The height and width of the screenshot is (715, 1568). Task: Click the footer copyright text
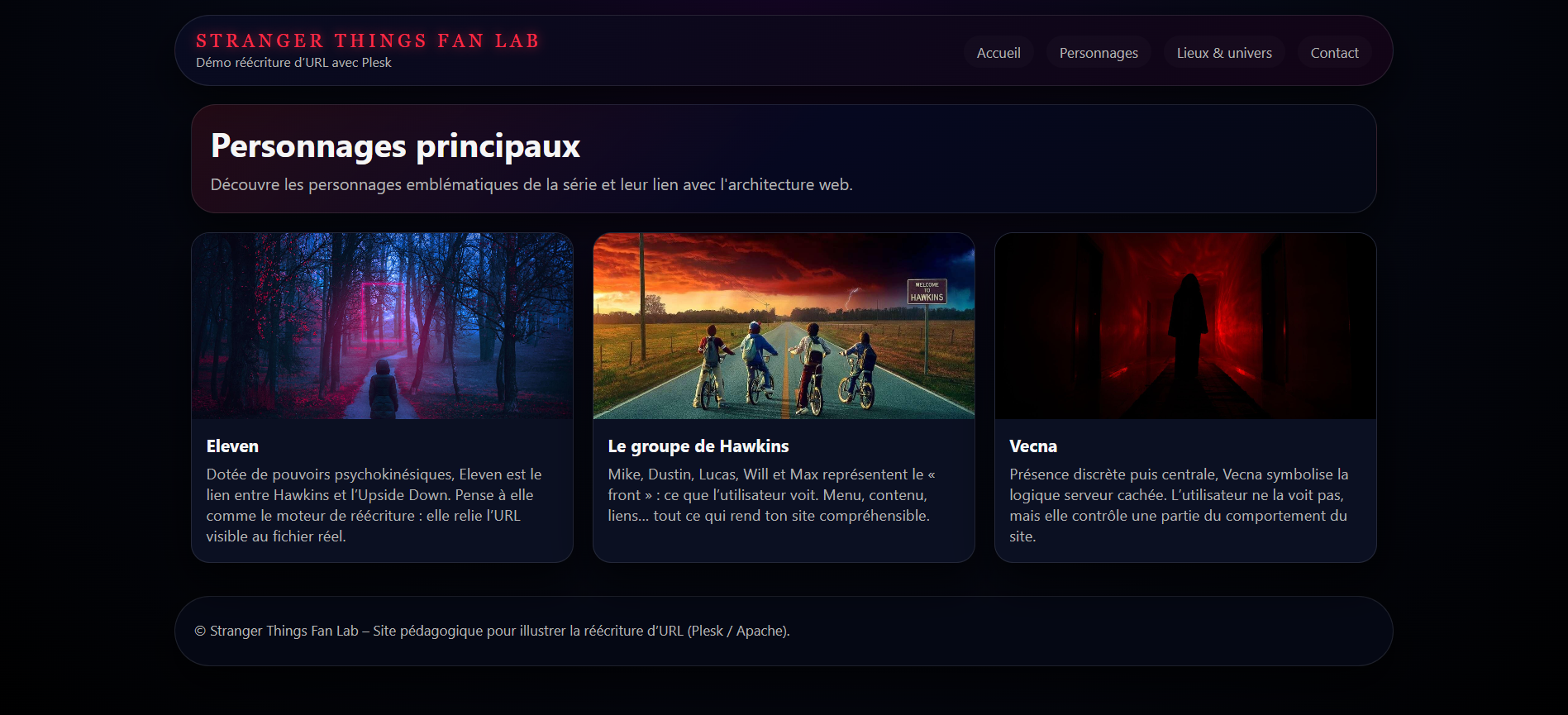pyautogui.click(x=492, y=631)
